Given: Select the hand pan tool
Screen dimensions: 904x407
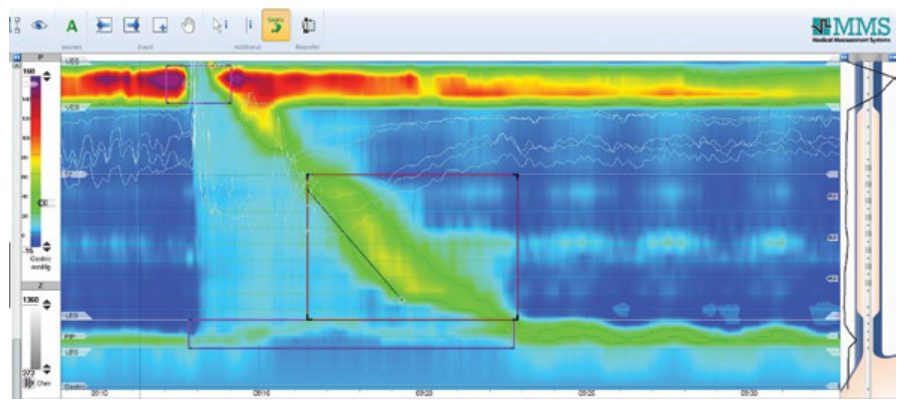Looking at the screenshot, I should click(188, 25).
